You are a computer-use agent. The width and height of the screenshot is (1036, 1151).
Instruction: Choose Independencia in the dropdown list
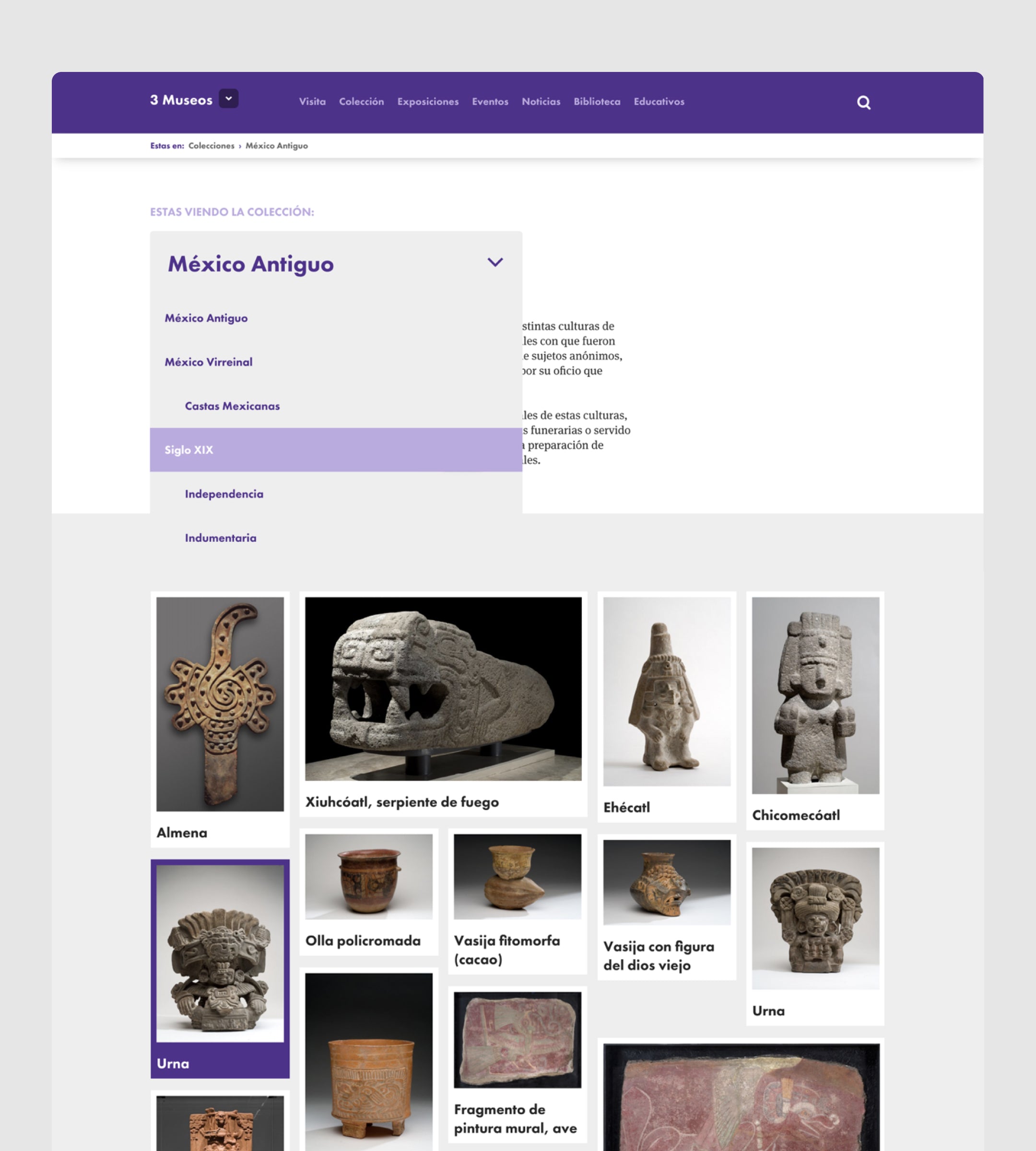[x=224, y=494]
